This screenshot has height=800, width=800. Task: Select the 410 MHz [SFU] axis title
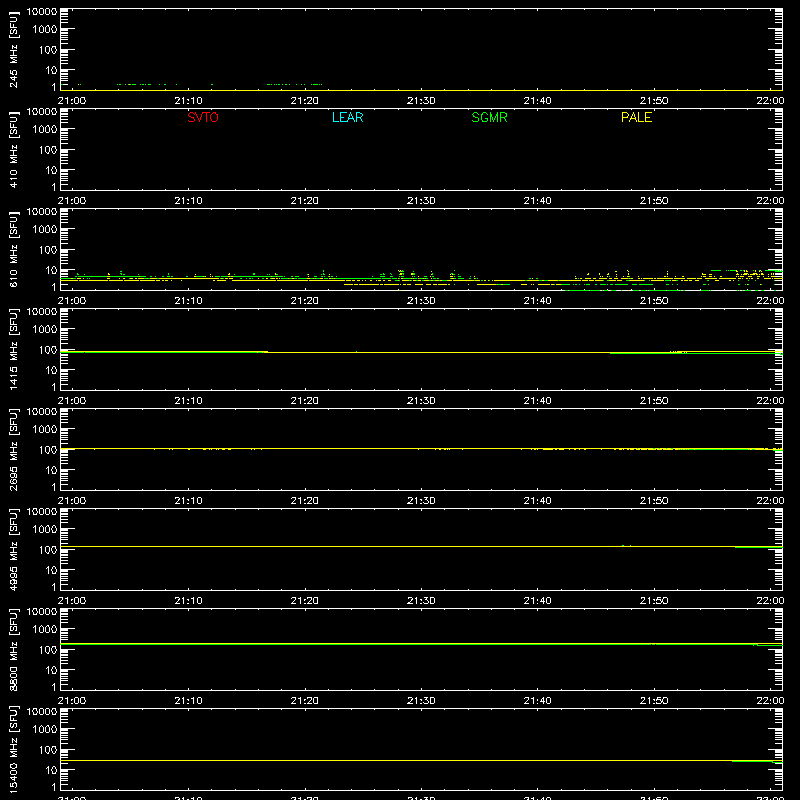(x=13, y=149)
